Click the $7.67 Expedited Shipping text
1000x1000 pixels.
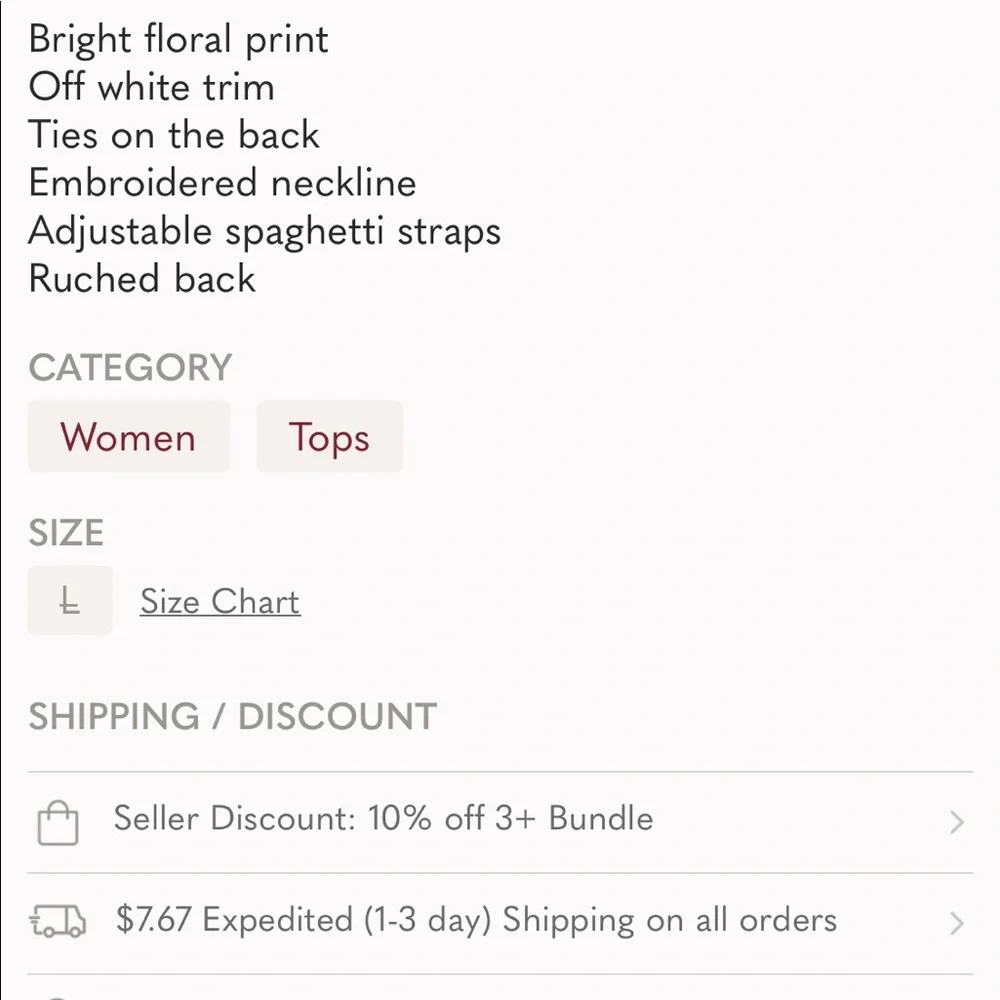tap(476, 920)
